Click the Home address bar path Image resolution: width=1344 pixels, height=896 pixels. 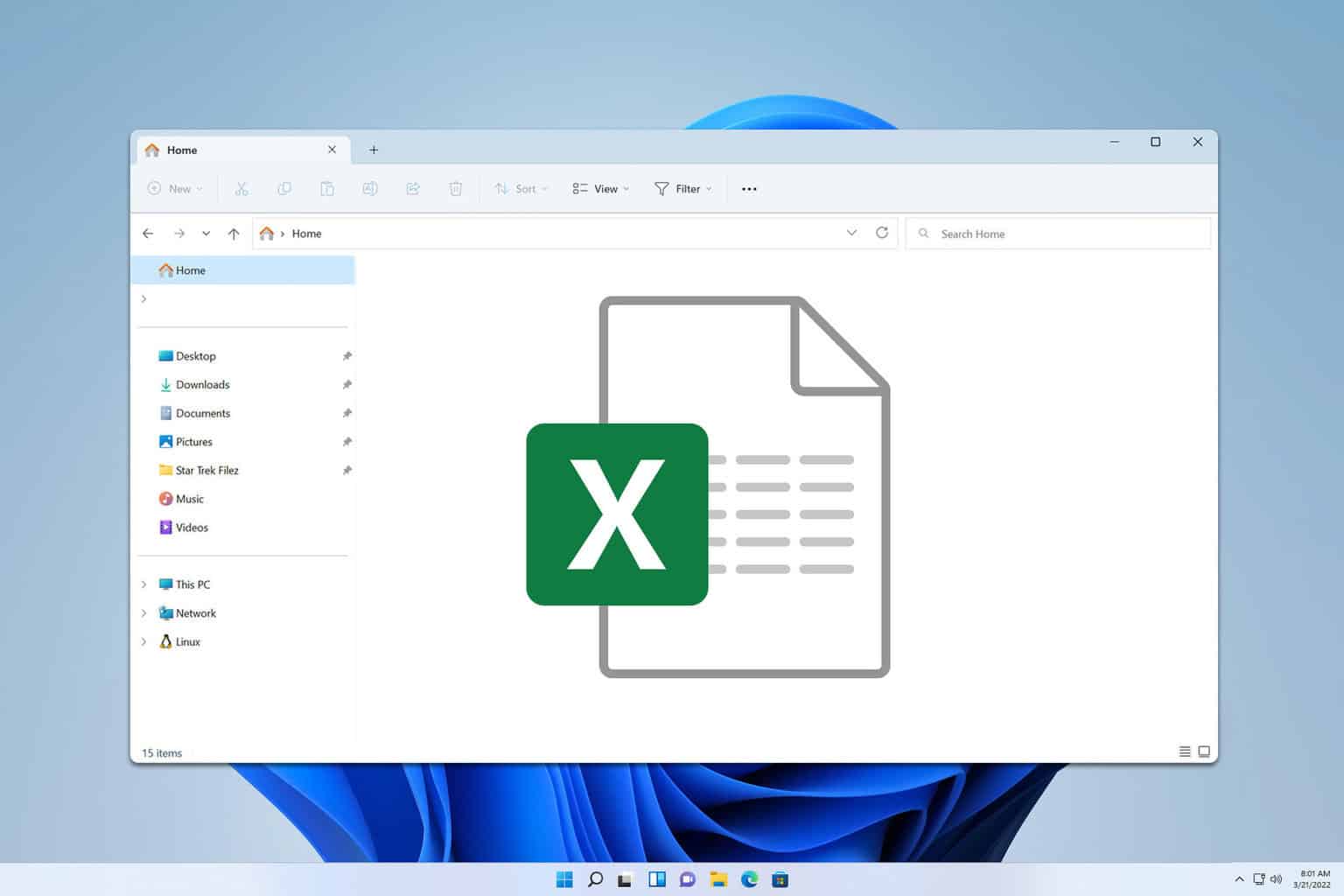pos(306,234)
